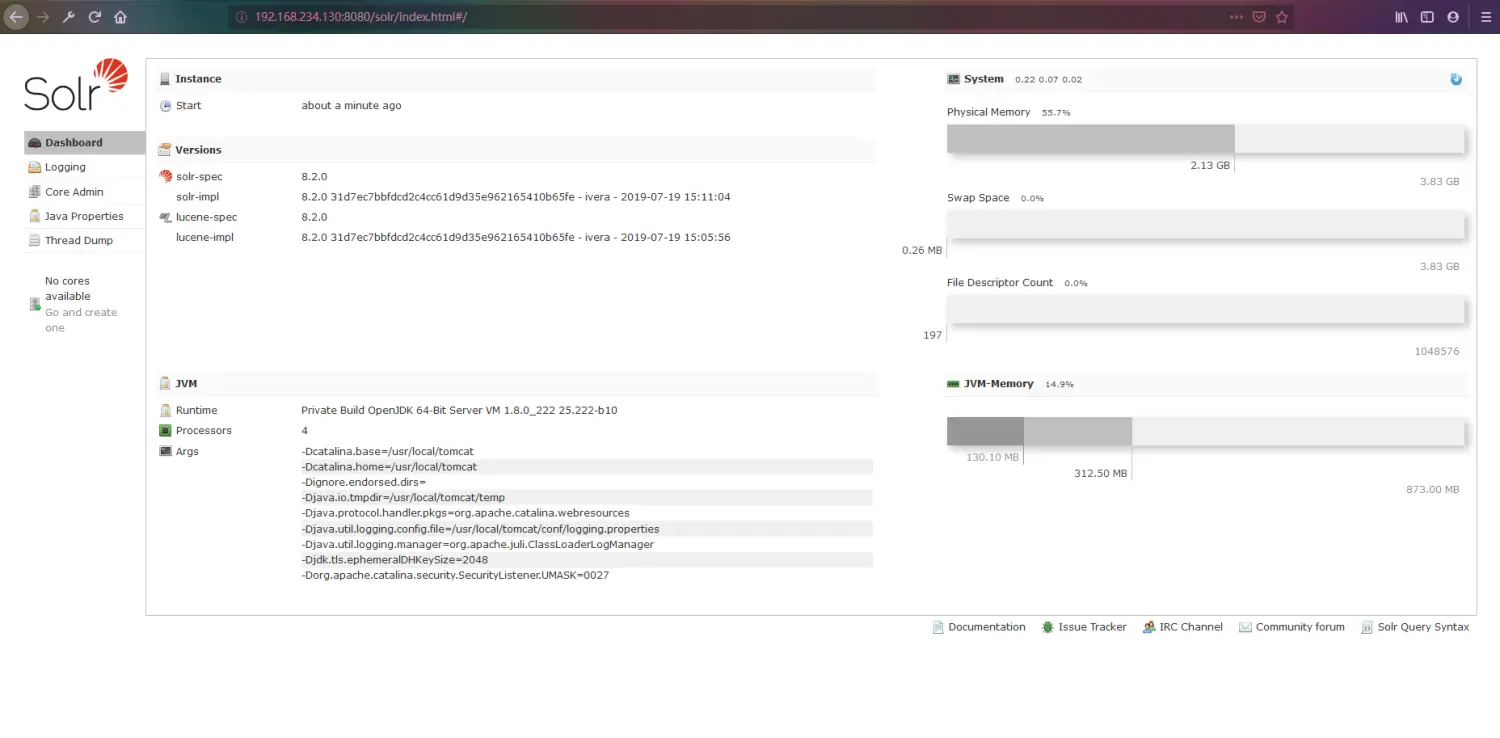The width and height of the screenshot is (1500, 738).
Task: Open the Community forum link
Action: pos(1300,627)
